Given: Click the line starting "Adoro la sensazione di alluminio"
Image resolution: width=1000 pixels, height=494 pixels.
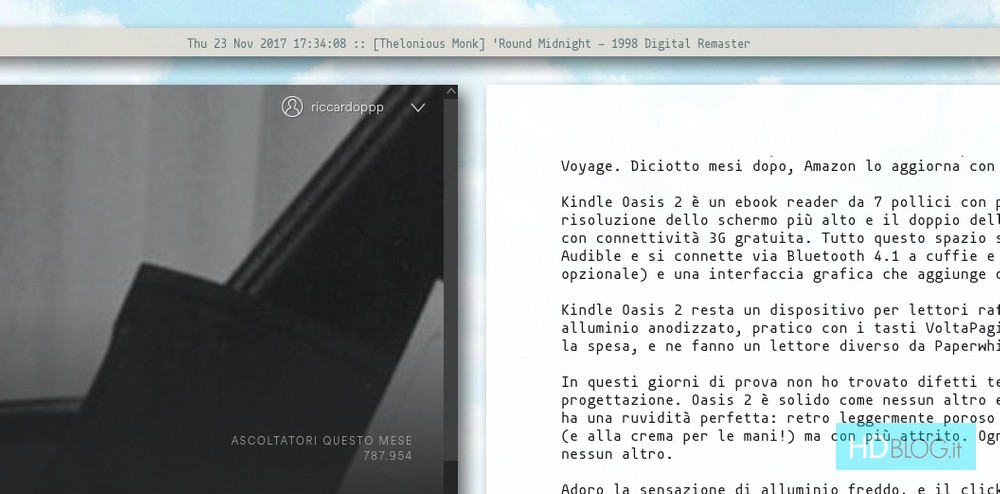Looking at the screenshot, I should click(780, 489).
